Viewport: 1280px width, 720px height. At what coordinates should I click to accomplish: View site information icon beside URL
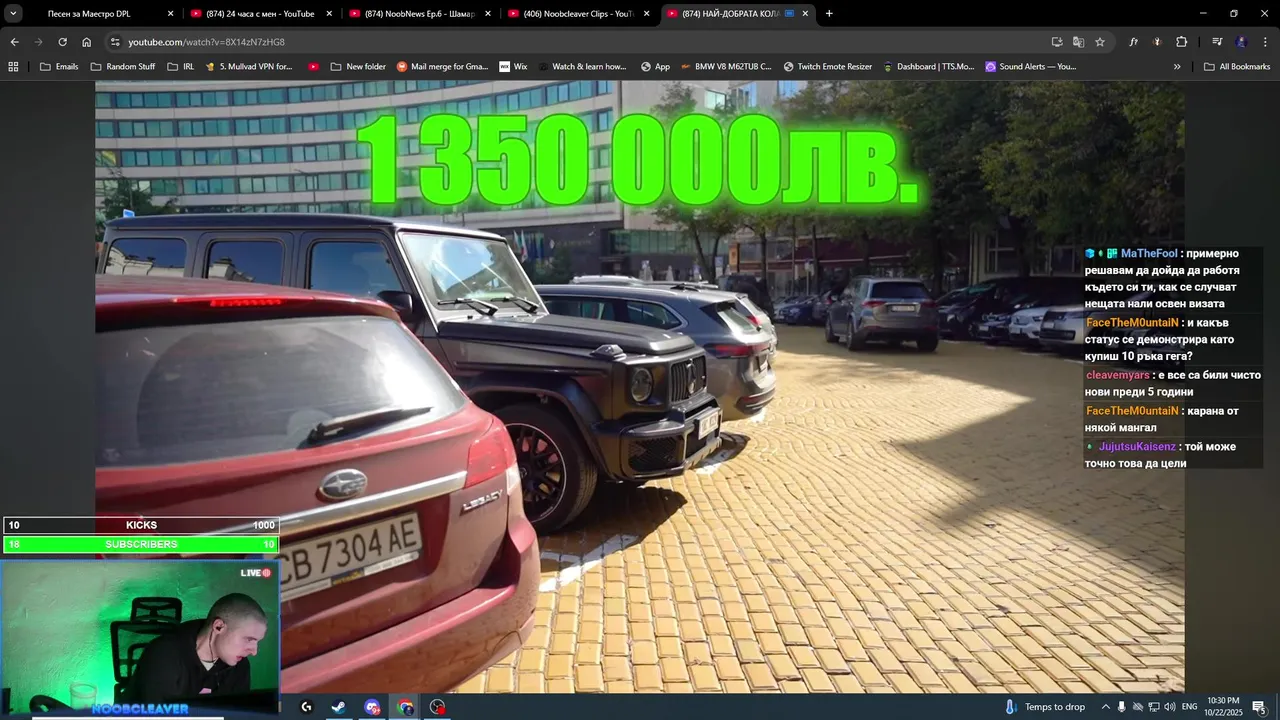tap(115, 42)
